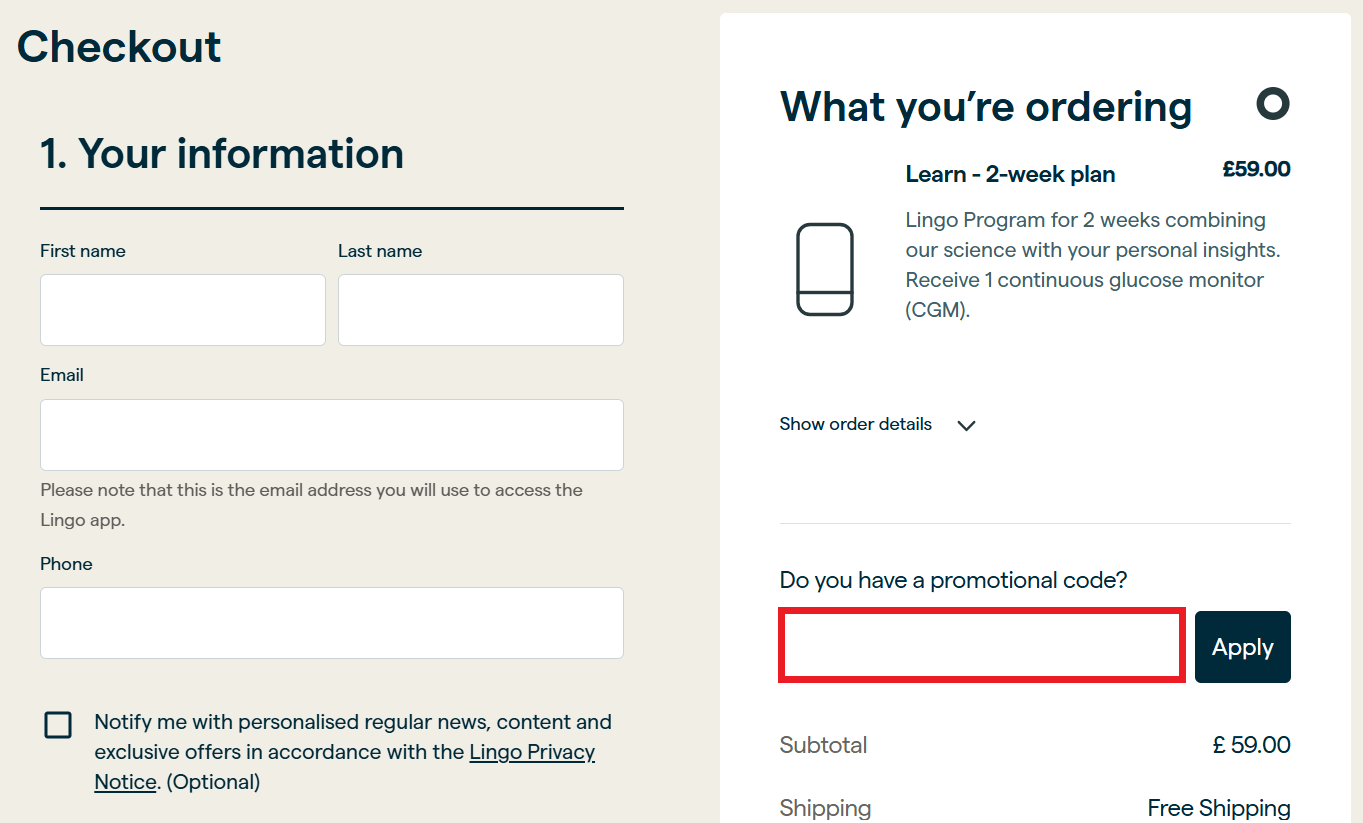Click the Your information section heading
This screenshot has height=823, width=1363.
222,153
